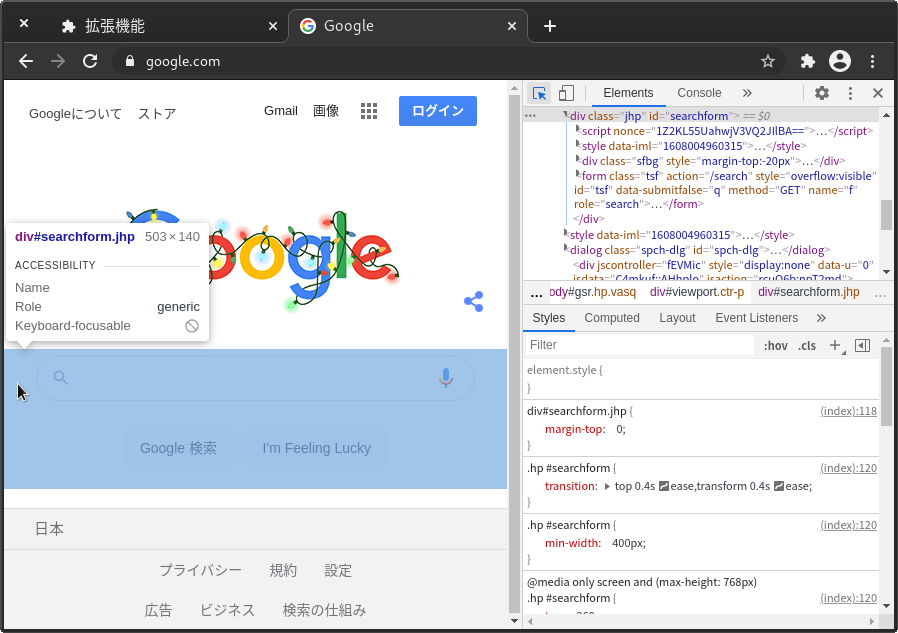
Task: Show hidden Styles pane tabs via double chevron
Action: 820,318
